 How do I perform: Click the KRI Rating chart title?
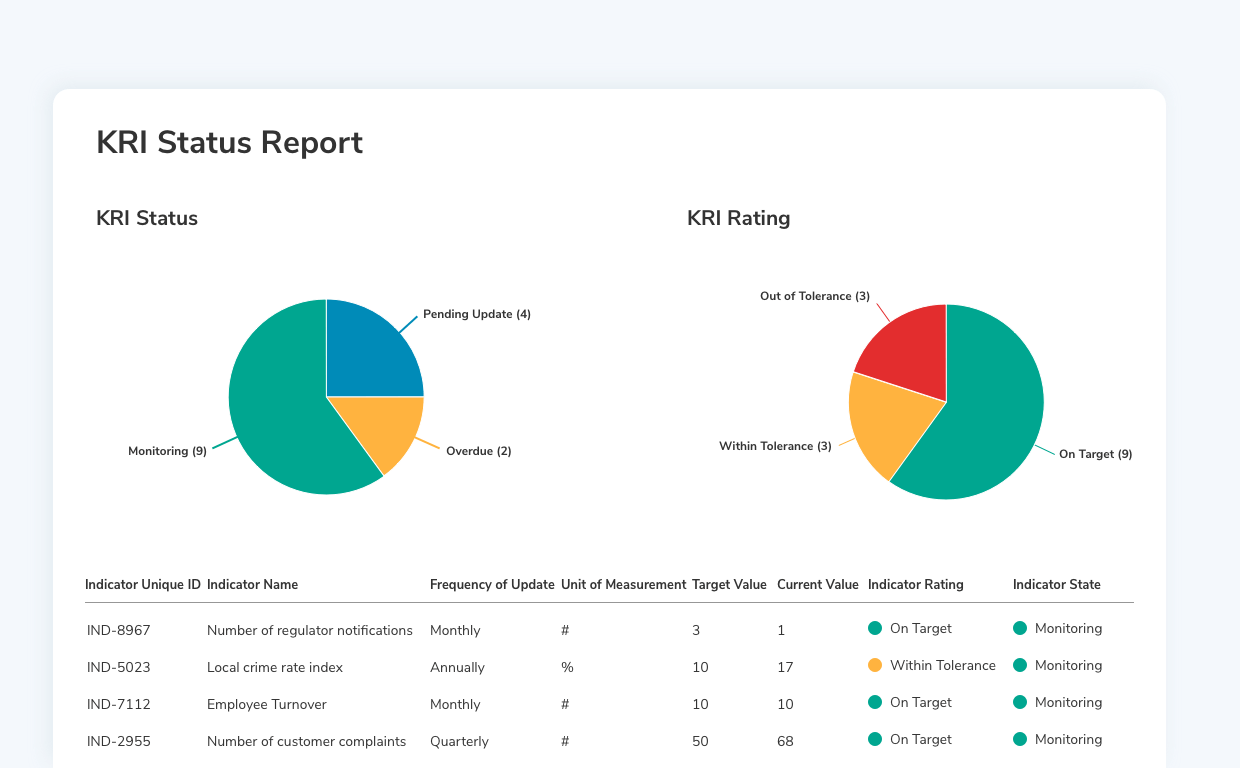(738, 218)
